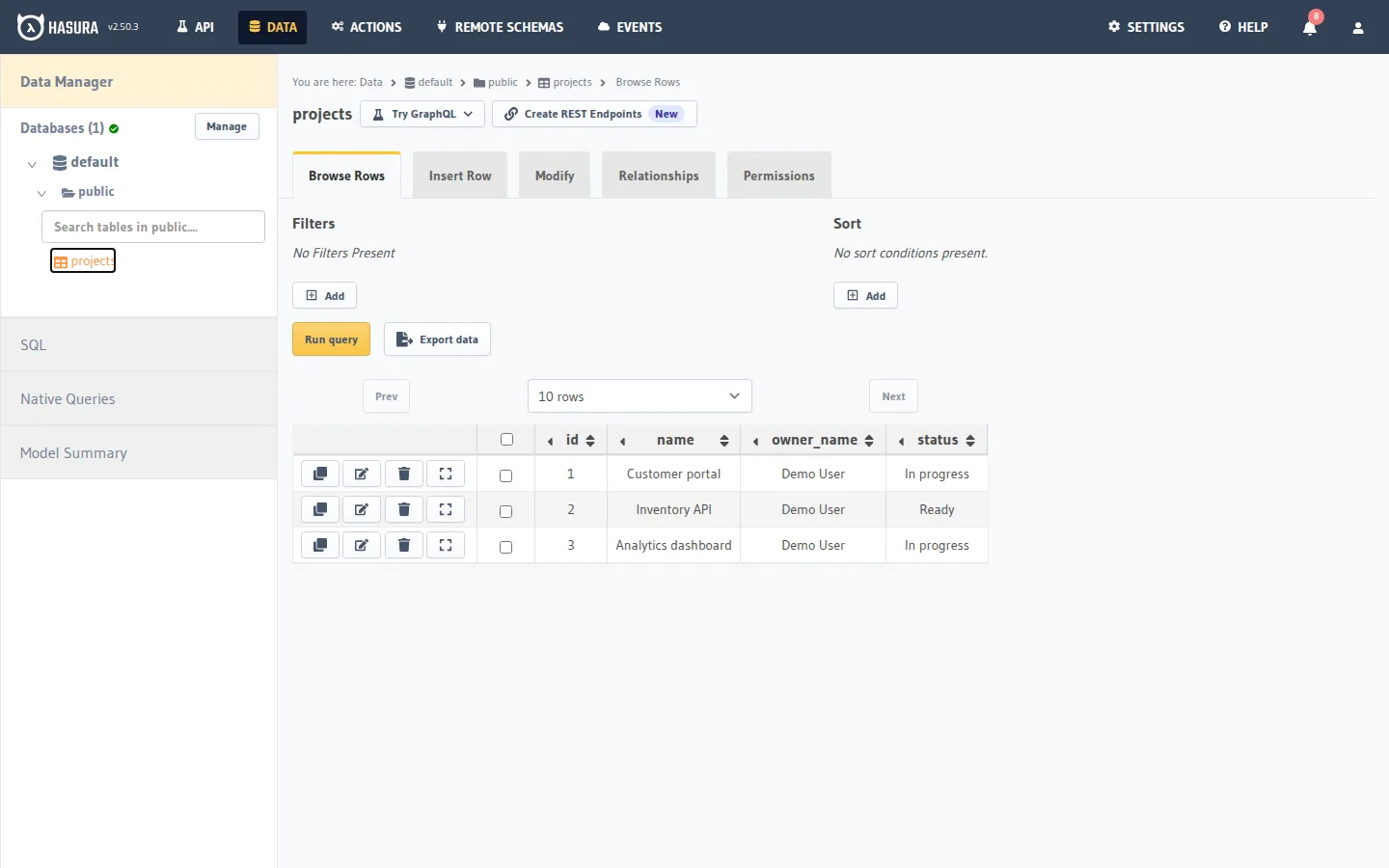Add a new filter condition

(324, 295)
